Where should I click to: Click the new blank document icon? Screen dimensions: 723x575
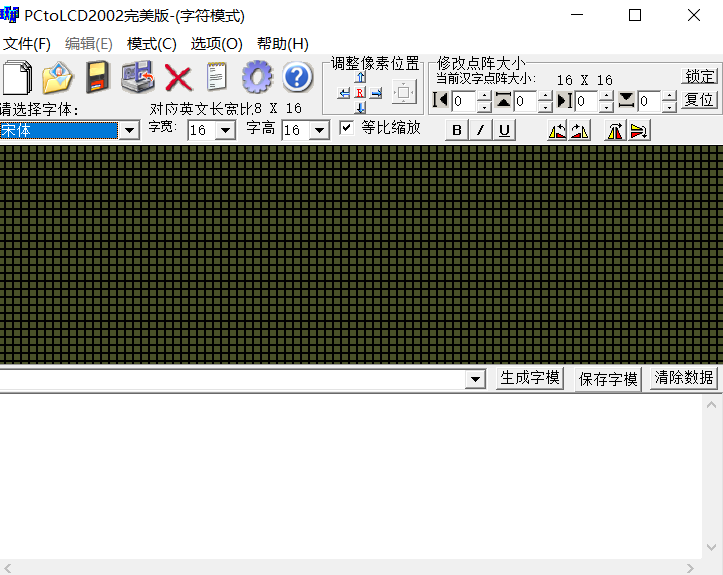pyautogui.click(x=18, y=77)
